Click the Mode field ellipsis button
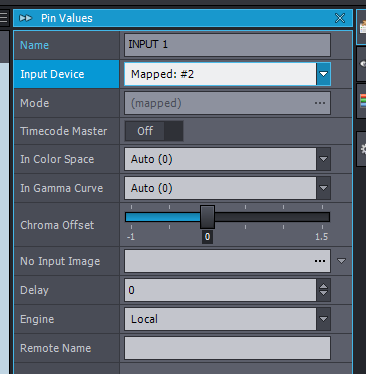Screen dimensions: 366x374 (x=320, y=103)
